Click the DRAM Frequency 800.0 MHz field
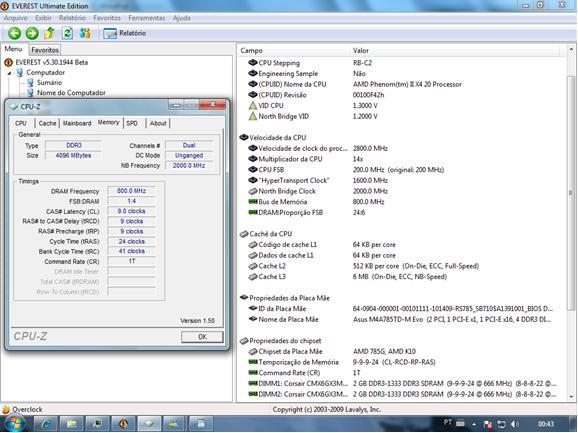The image size is (578, 433). 132,191
